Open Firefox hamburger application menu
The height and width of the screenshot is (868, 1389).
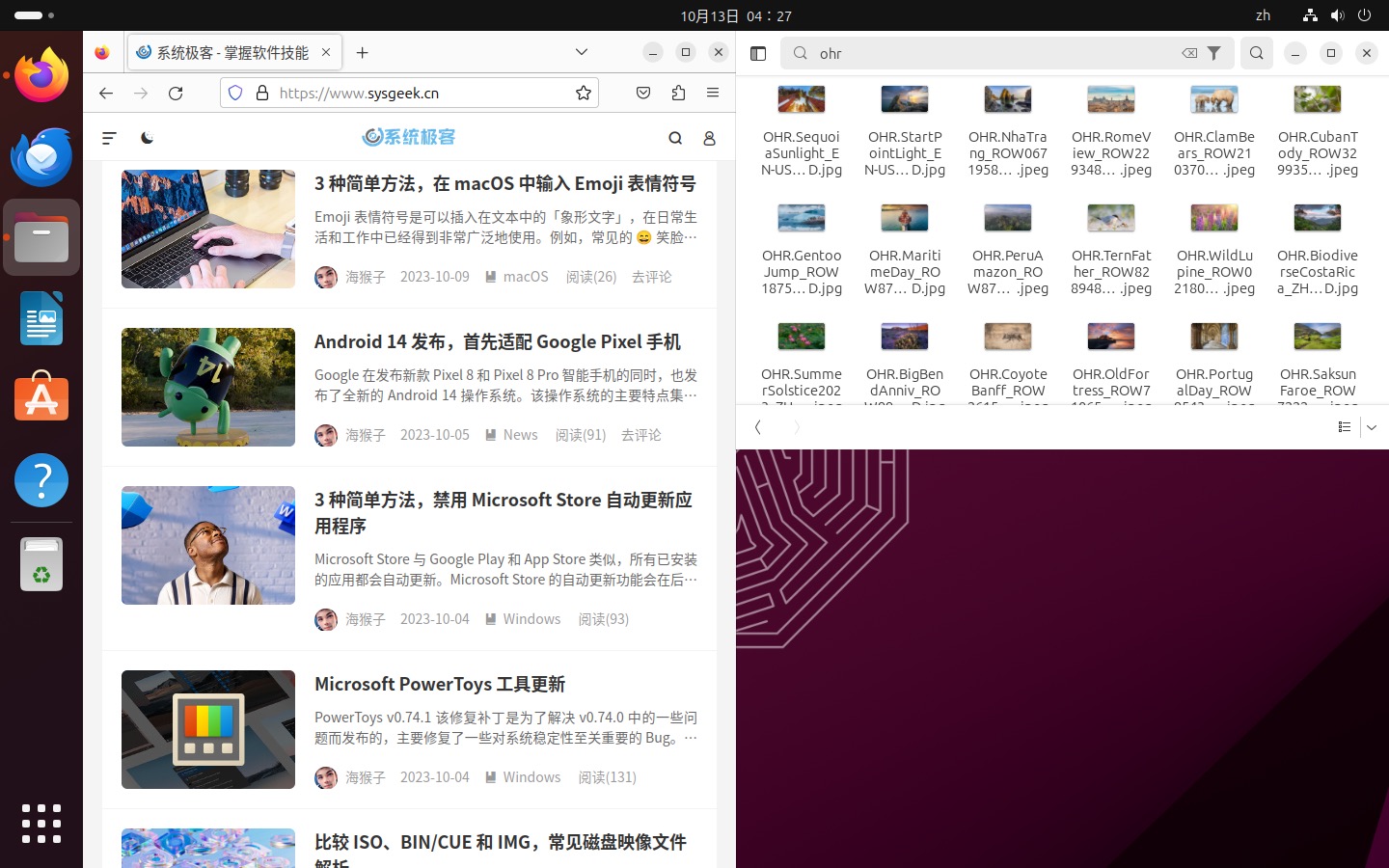click(x=713, y=93)
